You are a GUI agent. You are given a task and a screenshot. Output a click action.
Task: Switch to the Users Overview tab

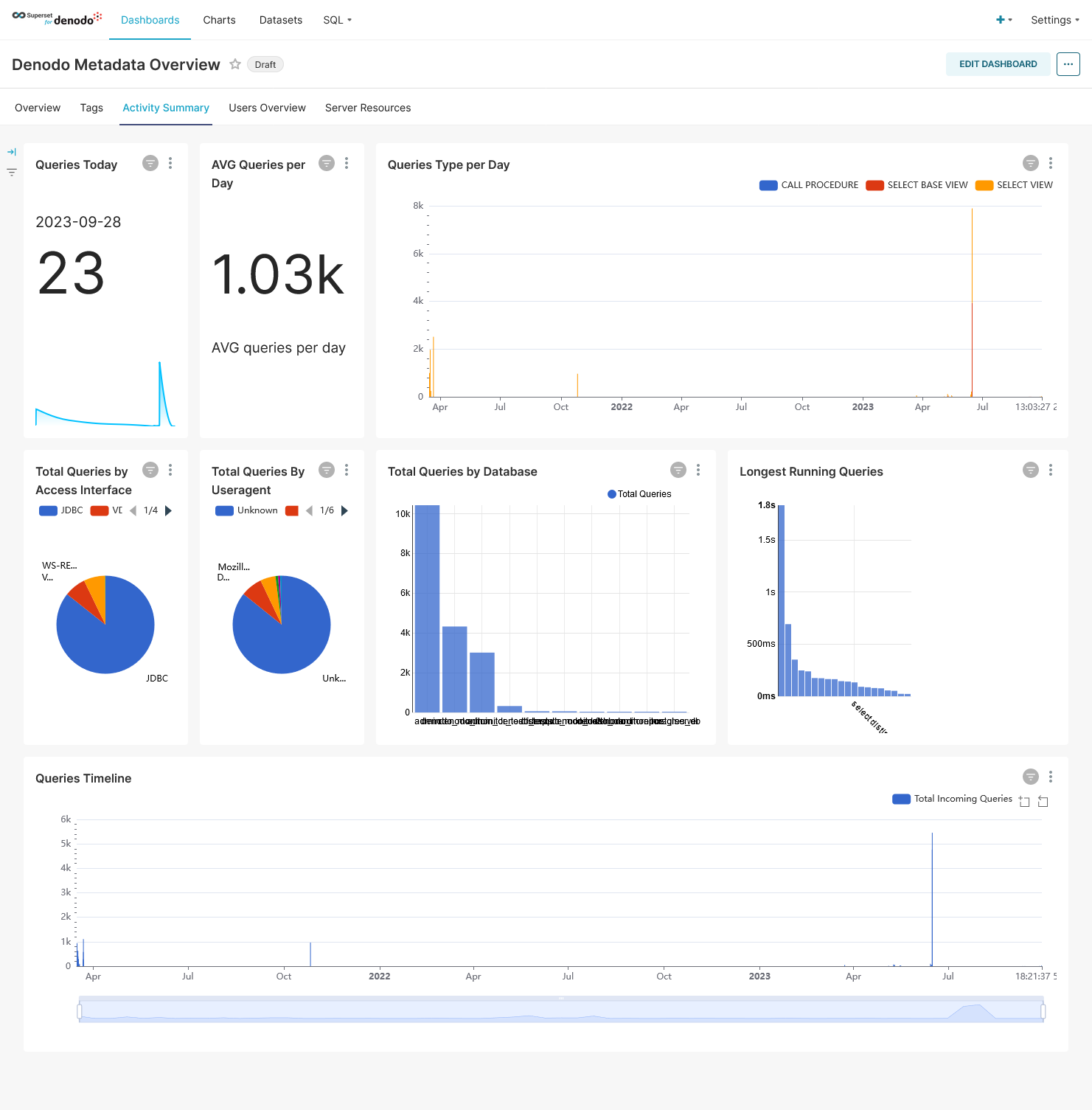click(x=267, y=108)
